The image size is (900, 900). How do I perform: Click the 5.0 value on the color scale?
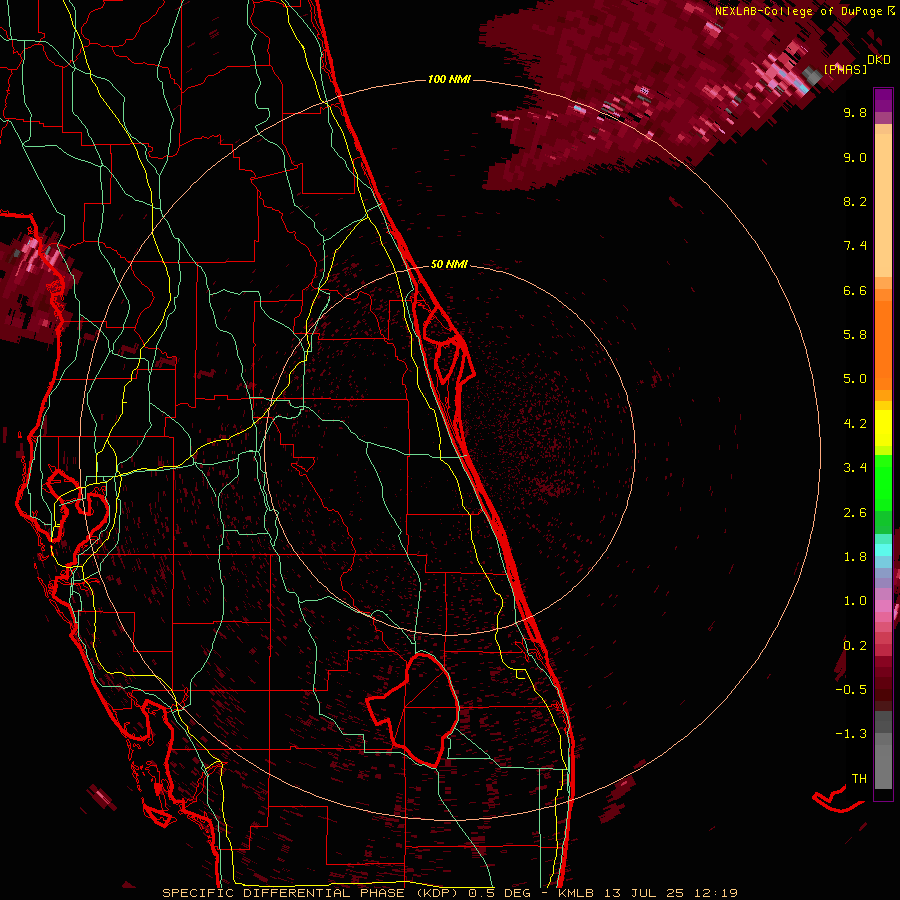[855, 379]
